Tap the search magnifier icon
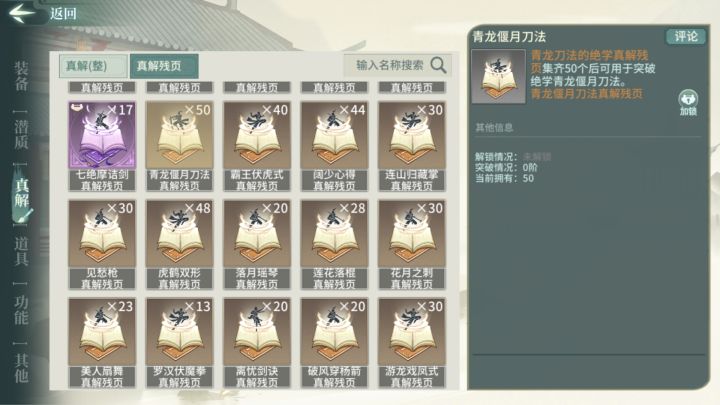 pyautogui.click(x=439, y=66)
